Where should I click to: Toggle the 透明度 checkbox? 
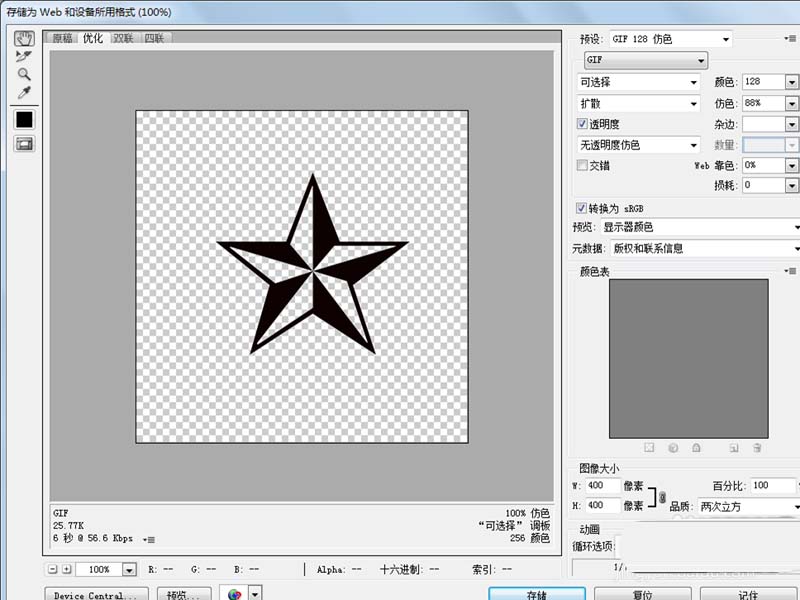click(x=582, y=124)
